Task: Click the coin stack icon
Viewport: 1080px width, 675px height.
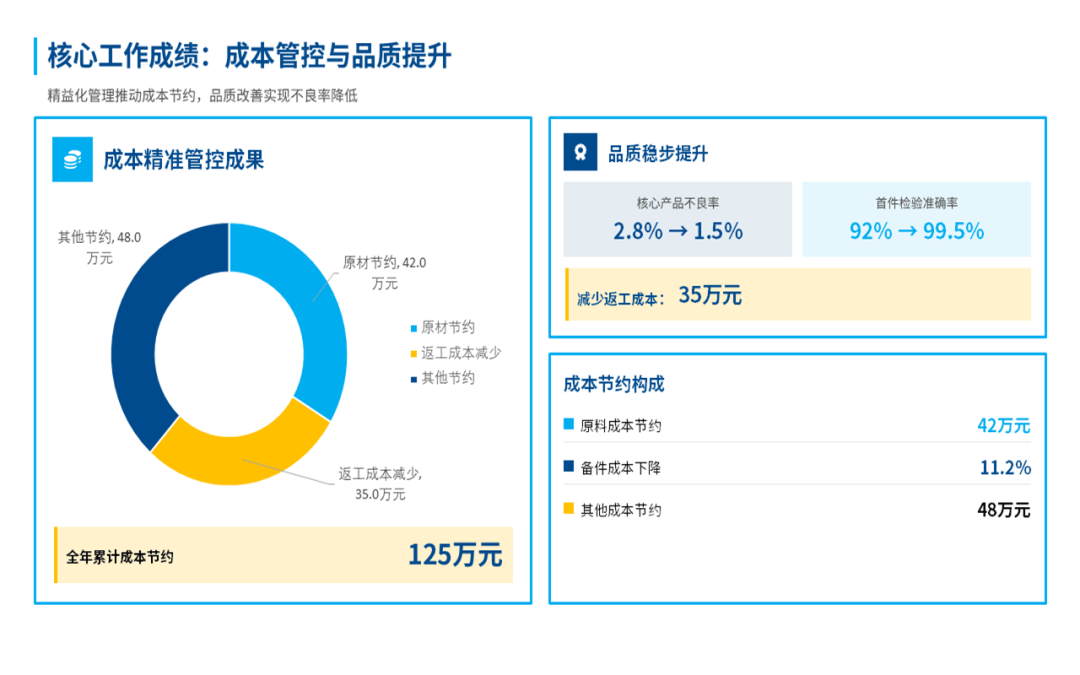Action: point(72,161)
